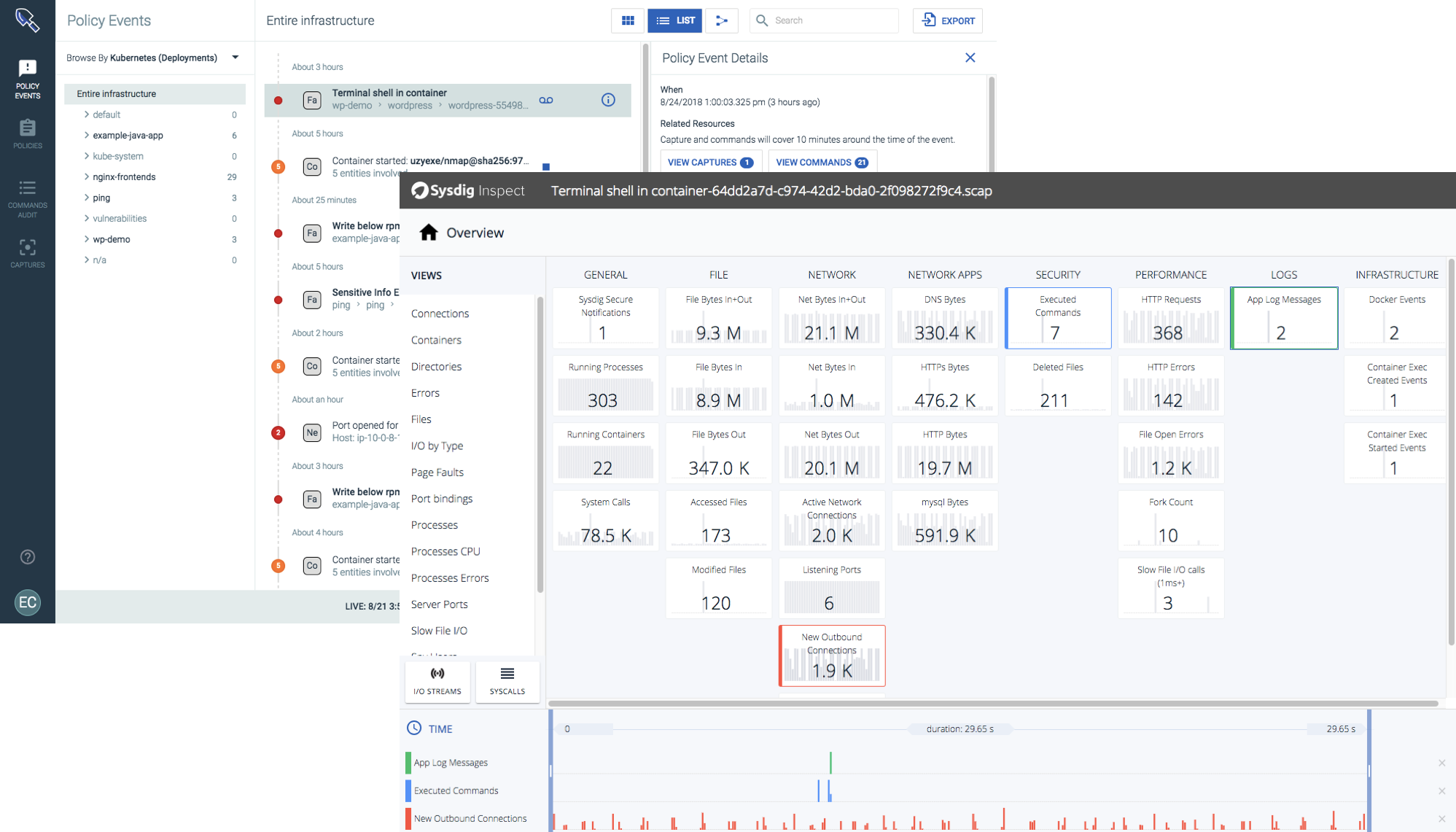Select Entire infrastructure in the tree
This screenshot has width=1456, height=832.
point(155,93)
